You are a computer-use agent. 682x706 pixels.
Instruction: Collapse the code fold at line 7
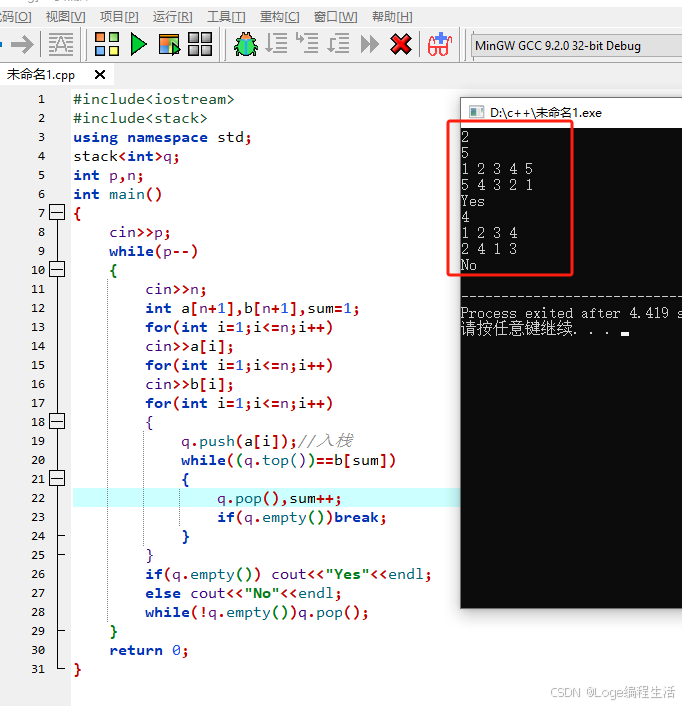(57, 212)
